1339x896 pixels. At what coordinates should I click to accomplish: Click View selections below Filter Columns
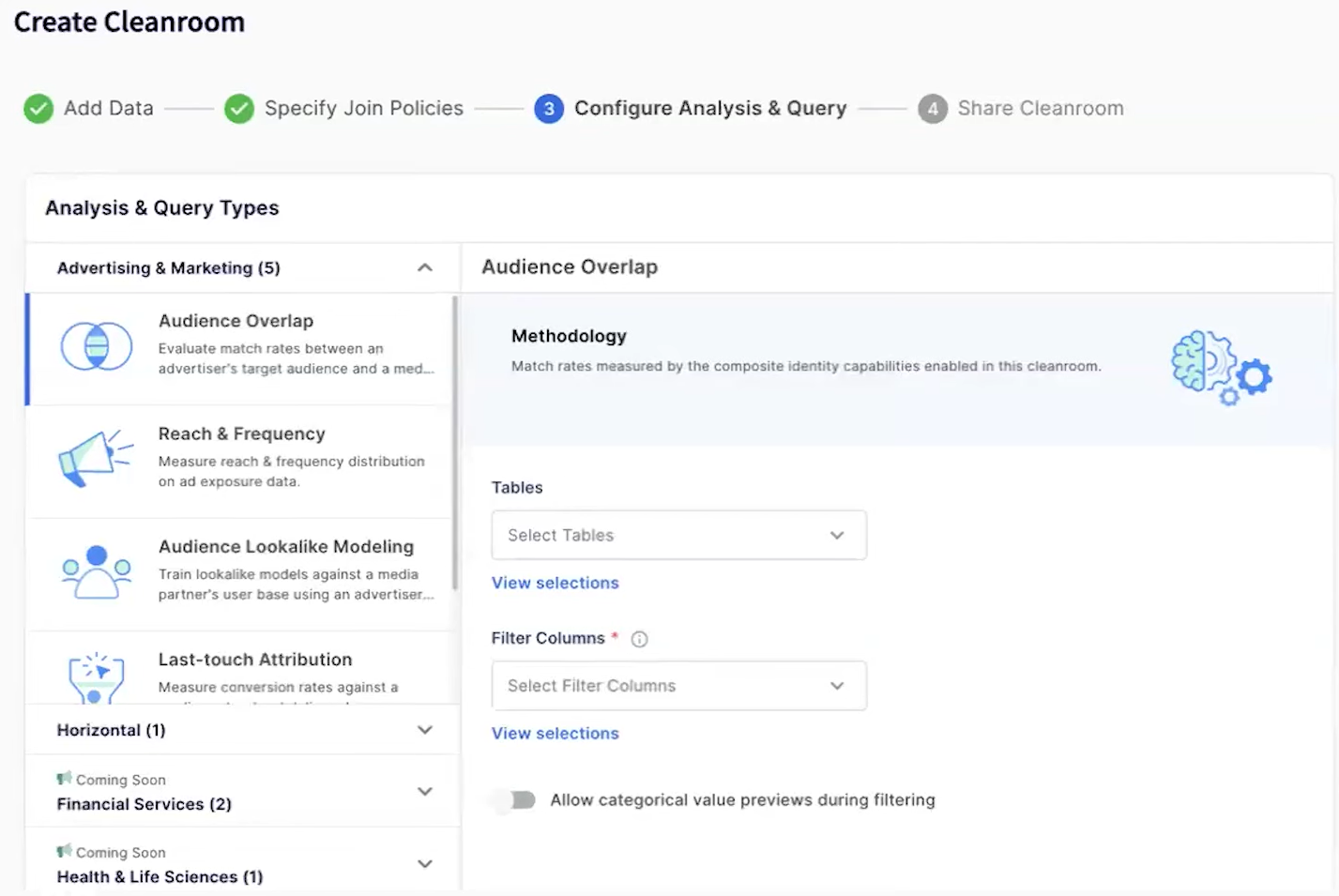(x=555, y=733)
